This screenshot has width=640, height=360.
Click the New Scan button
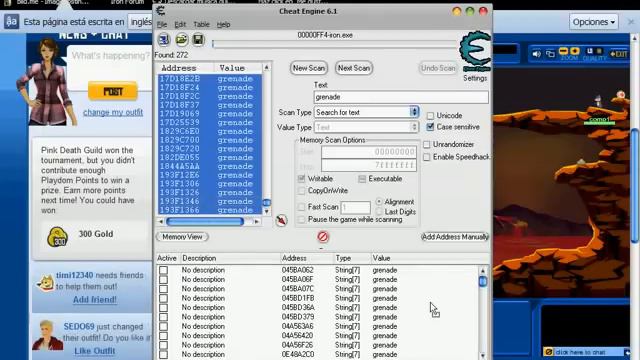point(309,68)
